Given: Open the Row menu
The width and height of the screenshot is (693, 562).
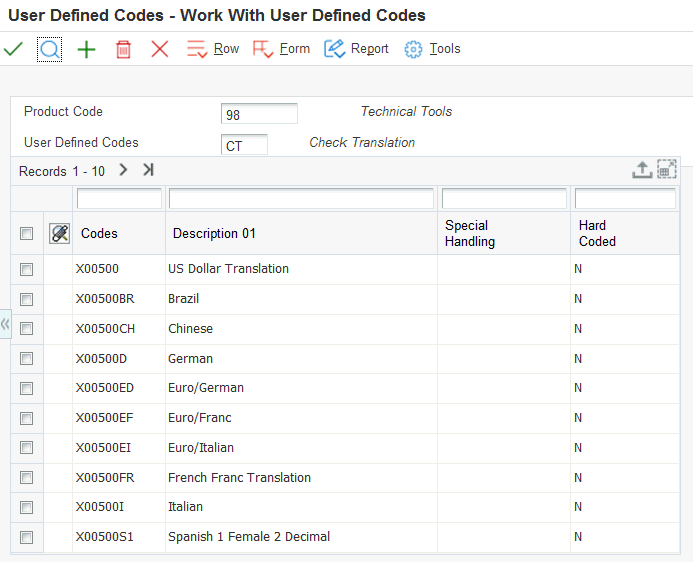Looking at the screenshot, I should (213, 49).
